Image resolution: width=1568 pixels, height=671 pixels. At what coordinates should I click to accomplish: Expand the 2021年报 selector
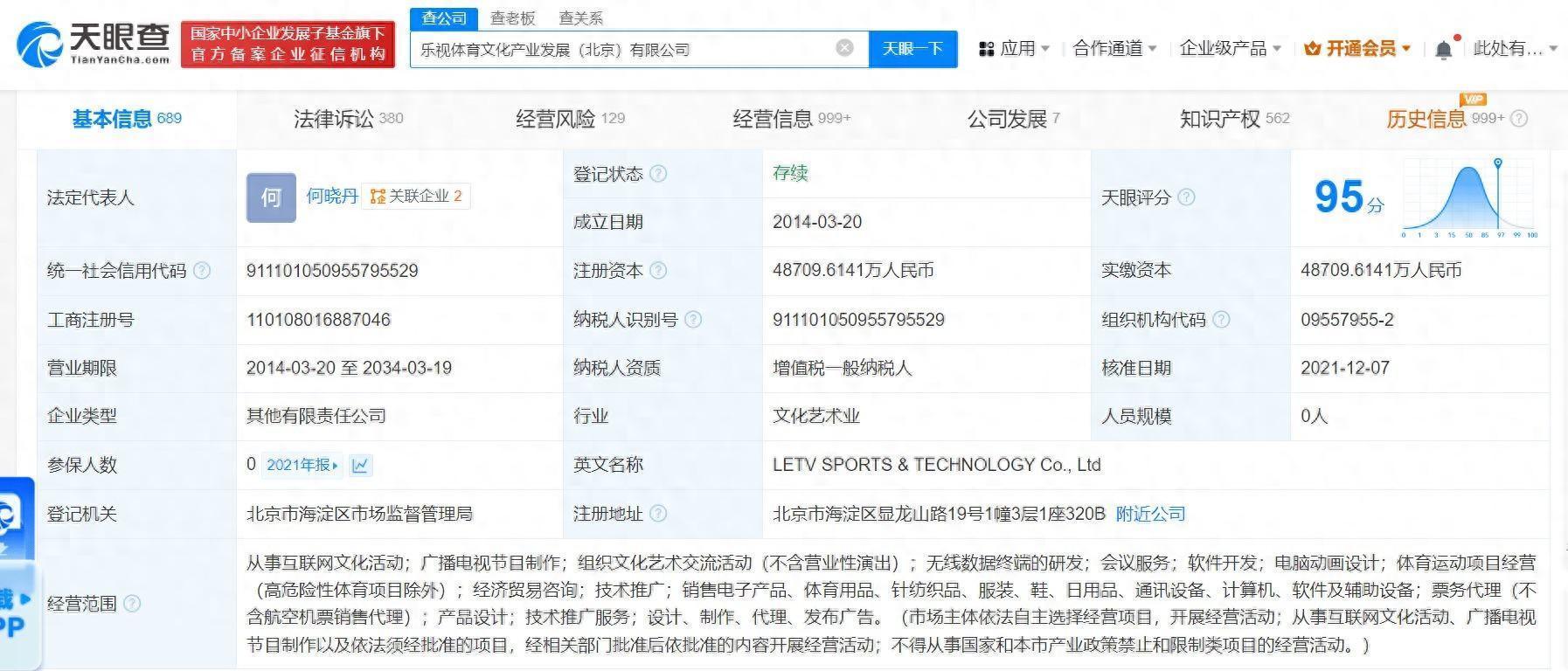pos(302,465)
